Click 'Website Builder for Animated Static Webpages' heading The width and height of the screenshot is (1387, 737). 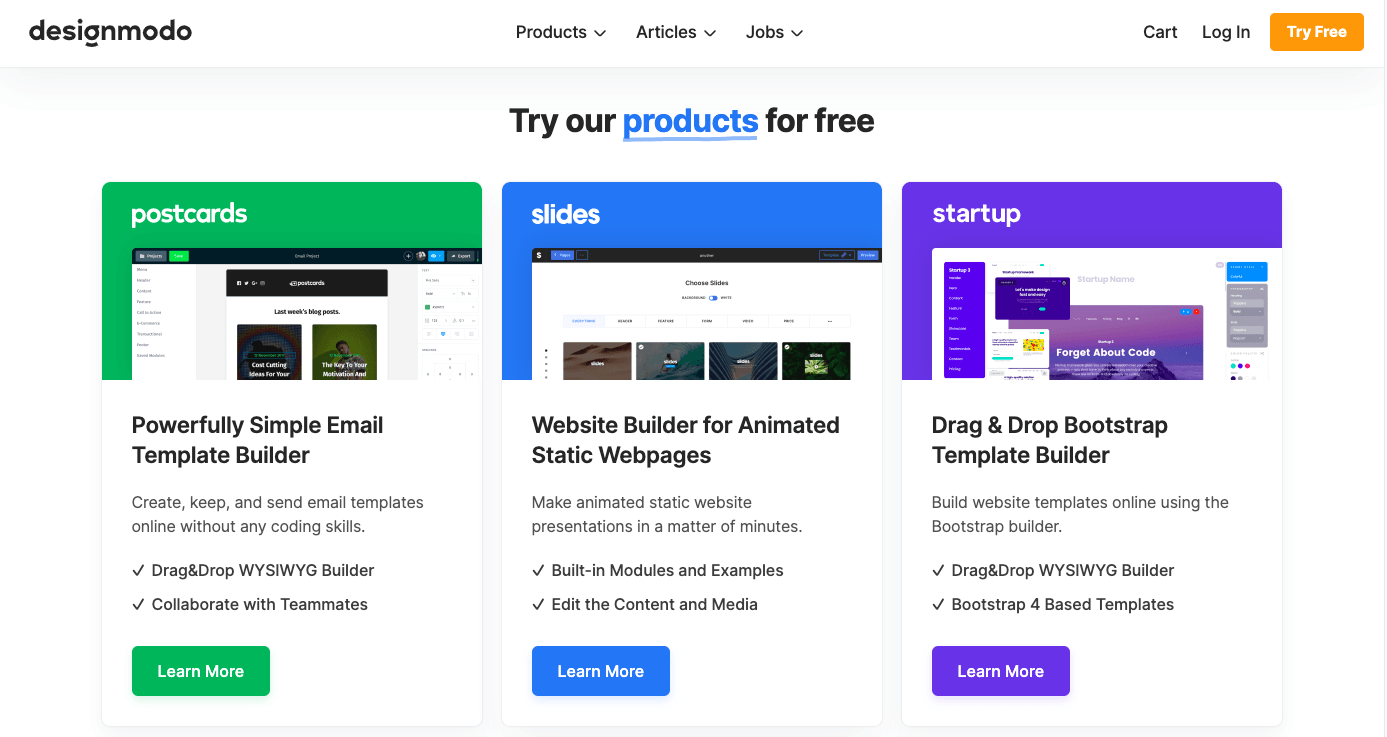point(686,440)
